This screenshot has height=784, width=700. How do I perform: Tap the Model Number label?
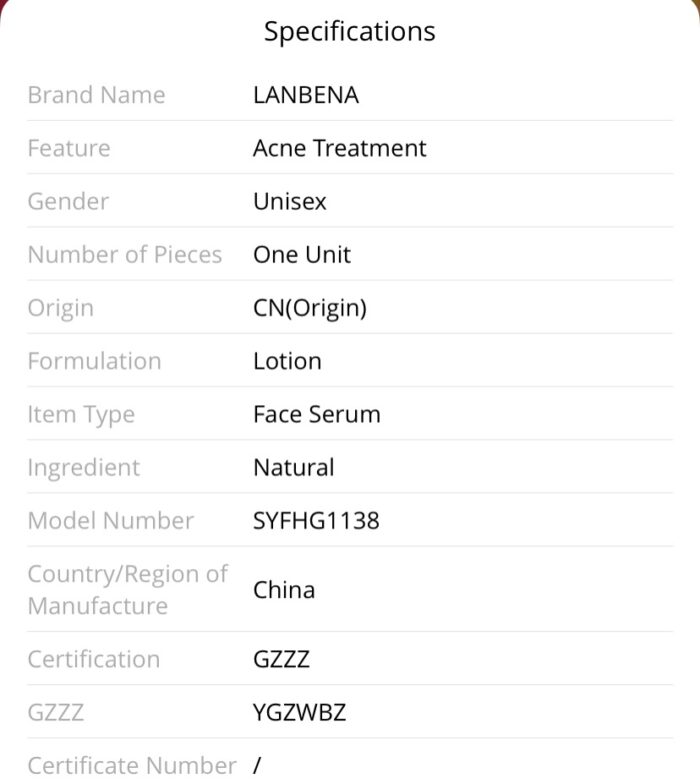click(x=111, y=521)
